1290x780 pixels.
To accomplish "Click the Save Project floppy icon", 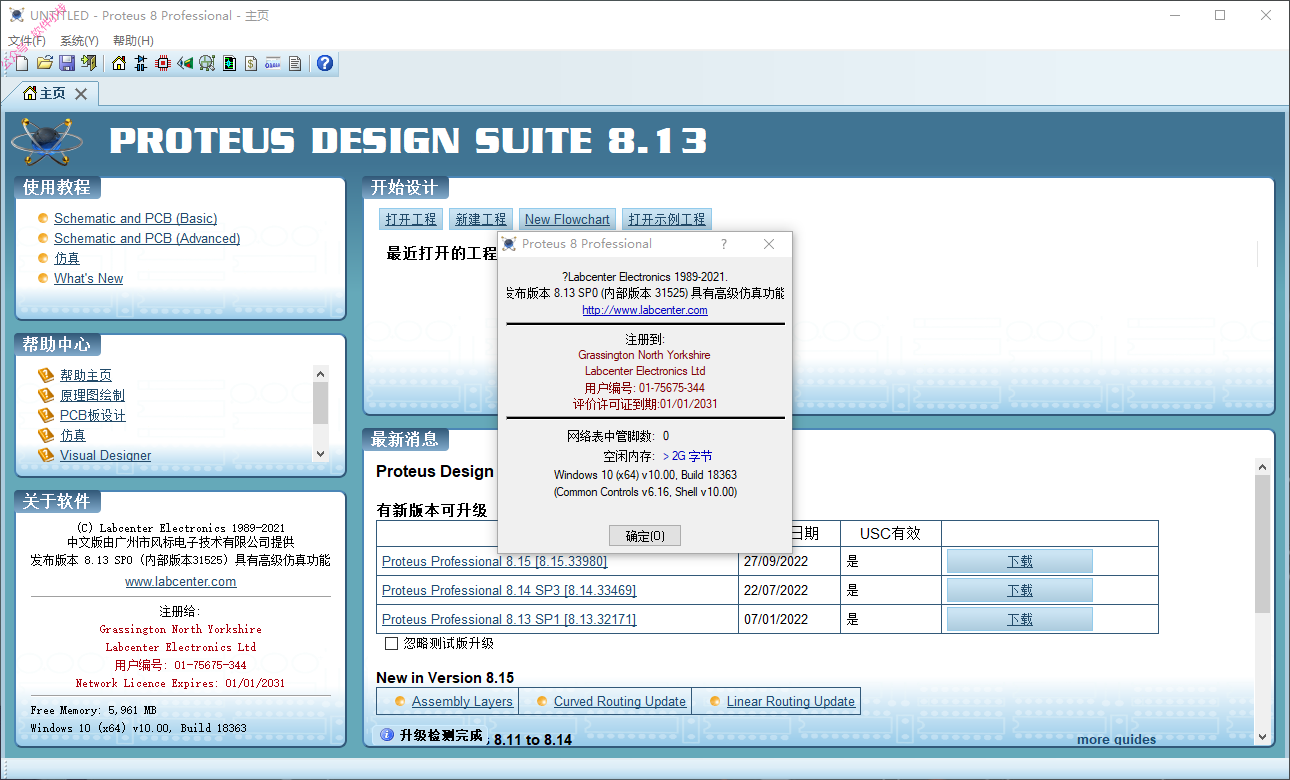I will pos(67,64).
